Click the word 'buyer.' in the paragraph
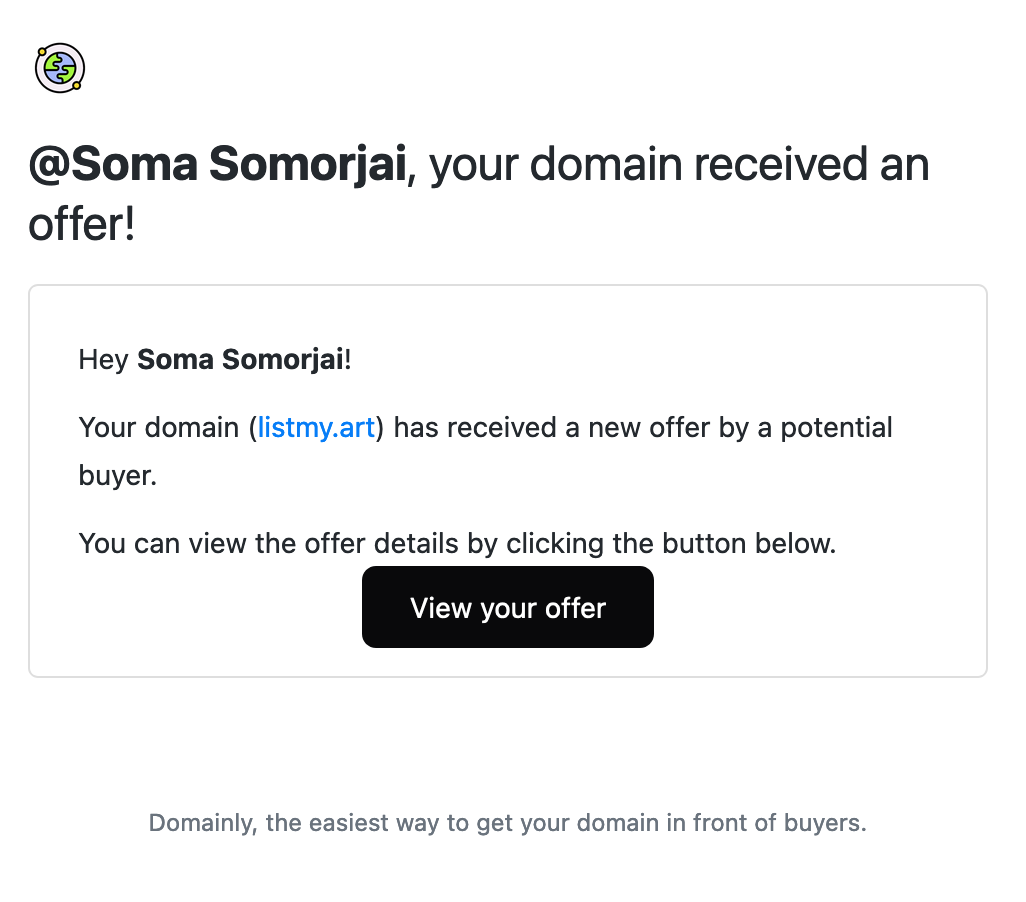The image size is (1026, 902). (x=118, y=477)
